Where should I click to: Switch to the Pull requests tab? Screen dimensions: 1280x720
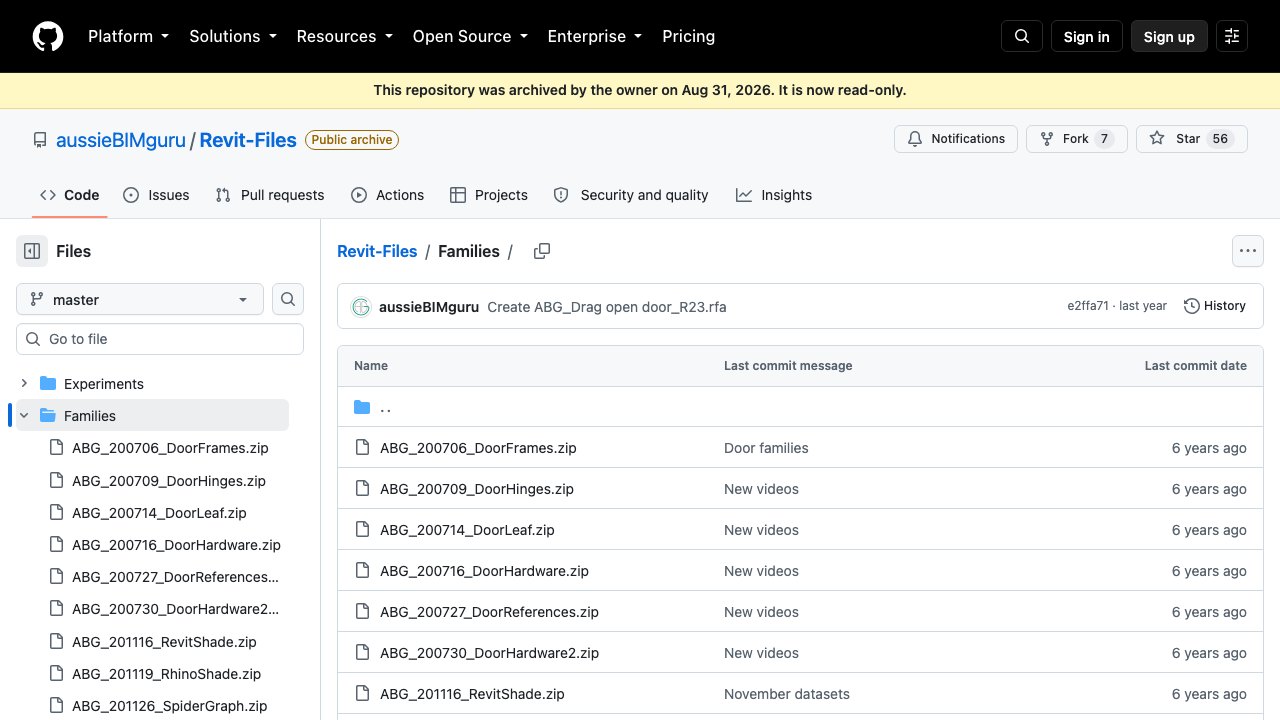[x=270, y=195]
